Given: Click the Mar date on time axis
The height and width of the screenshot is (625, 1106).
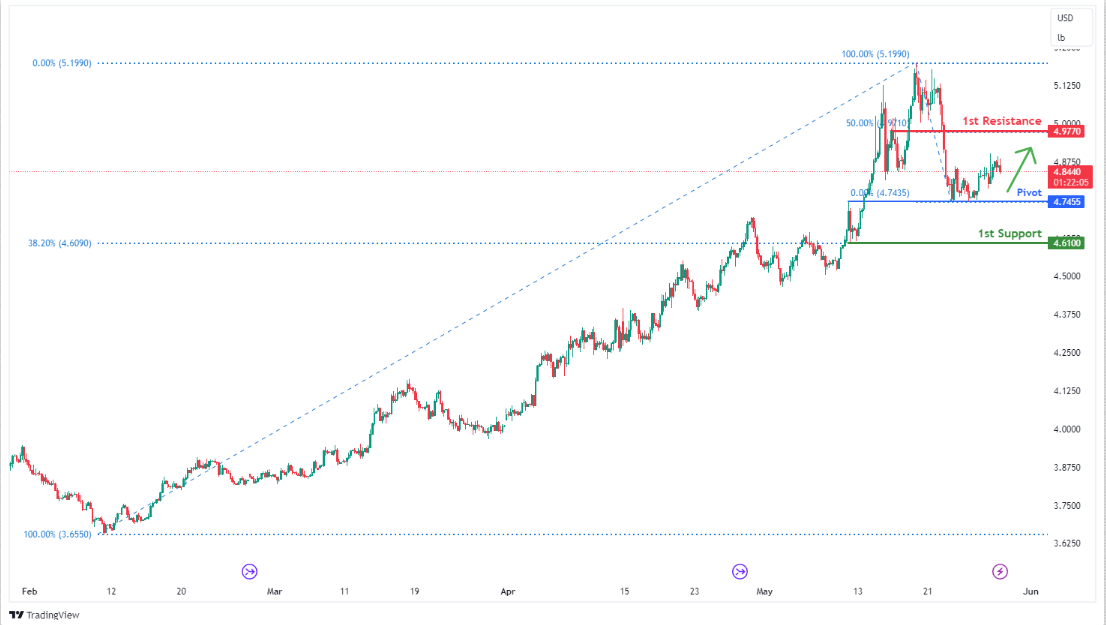Looking at the screenshot, I should pos(274,591).
